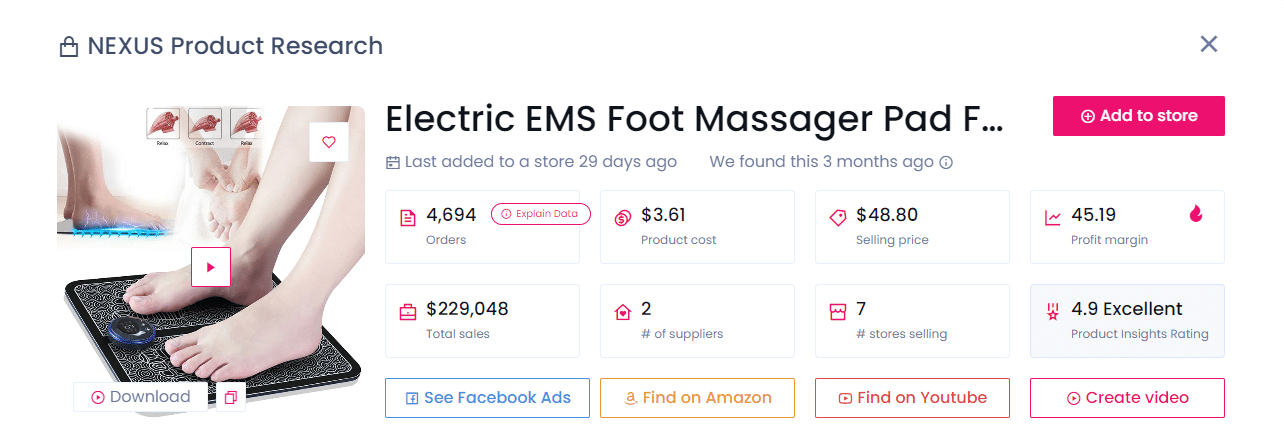Click the heart favorite icon on product image

point(329,142)
